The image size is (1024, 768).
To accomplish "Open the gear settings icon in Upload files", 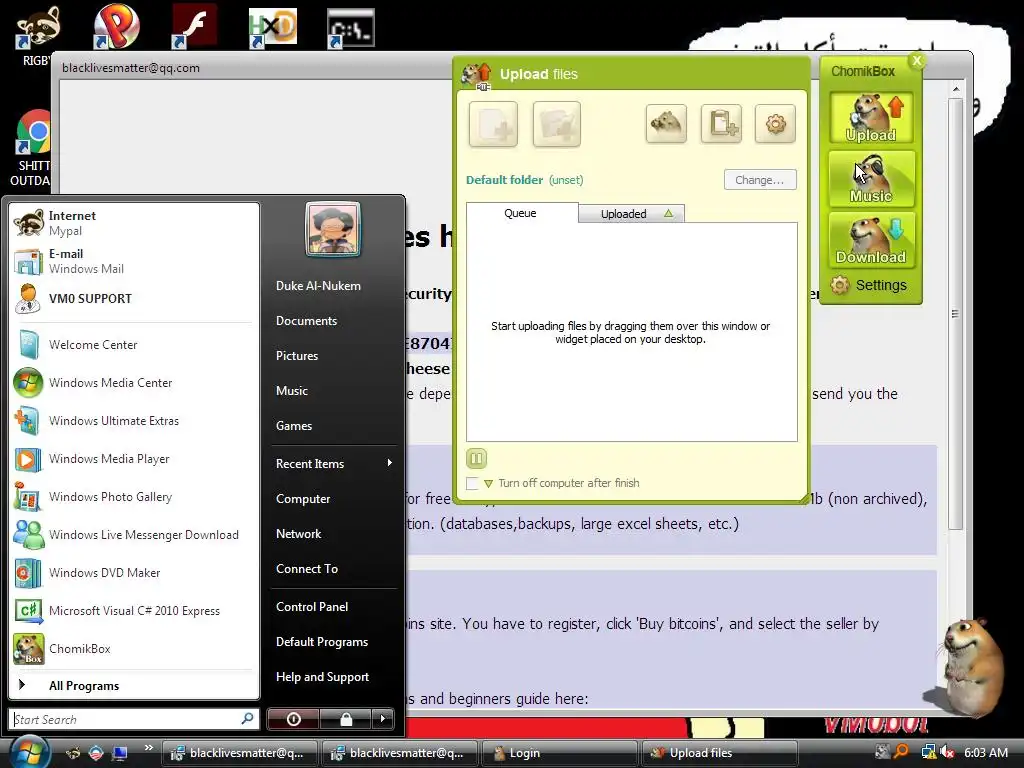I will click(775, 123).
